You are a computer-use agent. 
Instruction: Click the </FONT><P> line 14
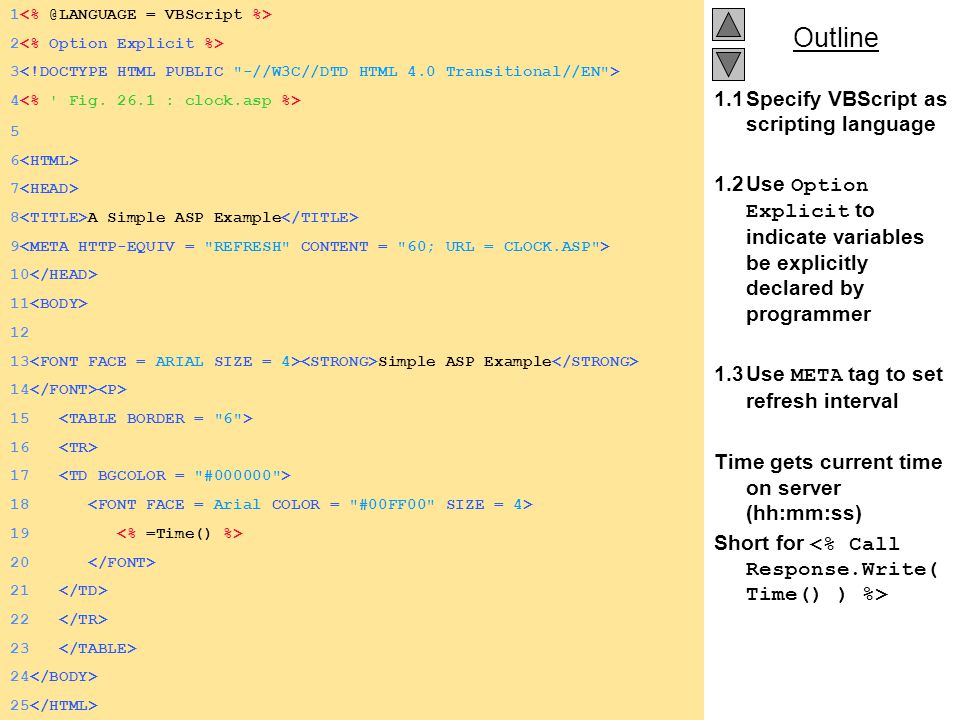69,389
